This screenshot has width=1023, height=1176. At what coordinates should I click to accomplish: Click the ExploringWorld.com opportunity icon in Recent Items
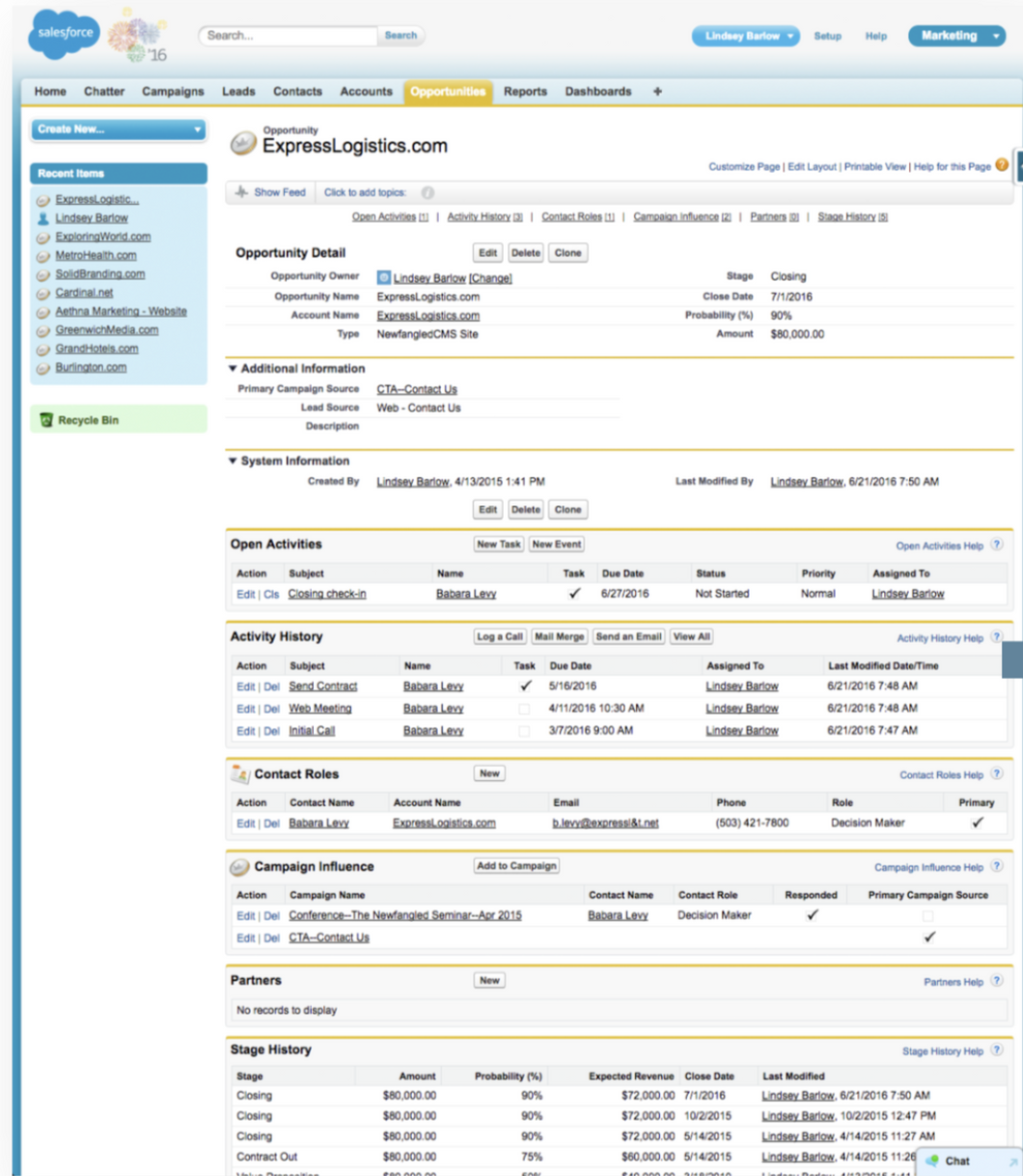point(42,238)
